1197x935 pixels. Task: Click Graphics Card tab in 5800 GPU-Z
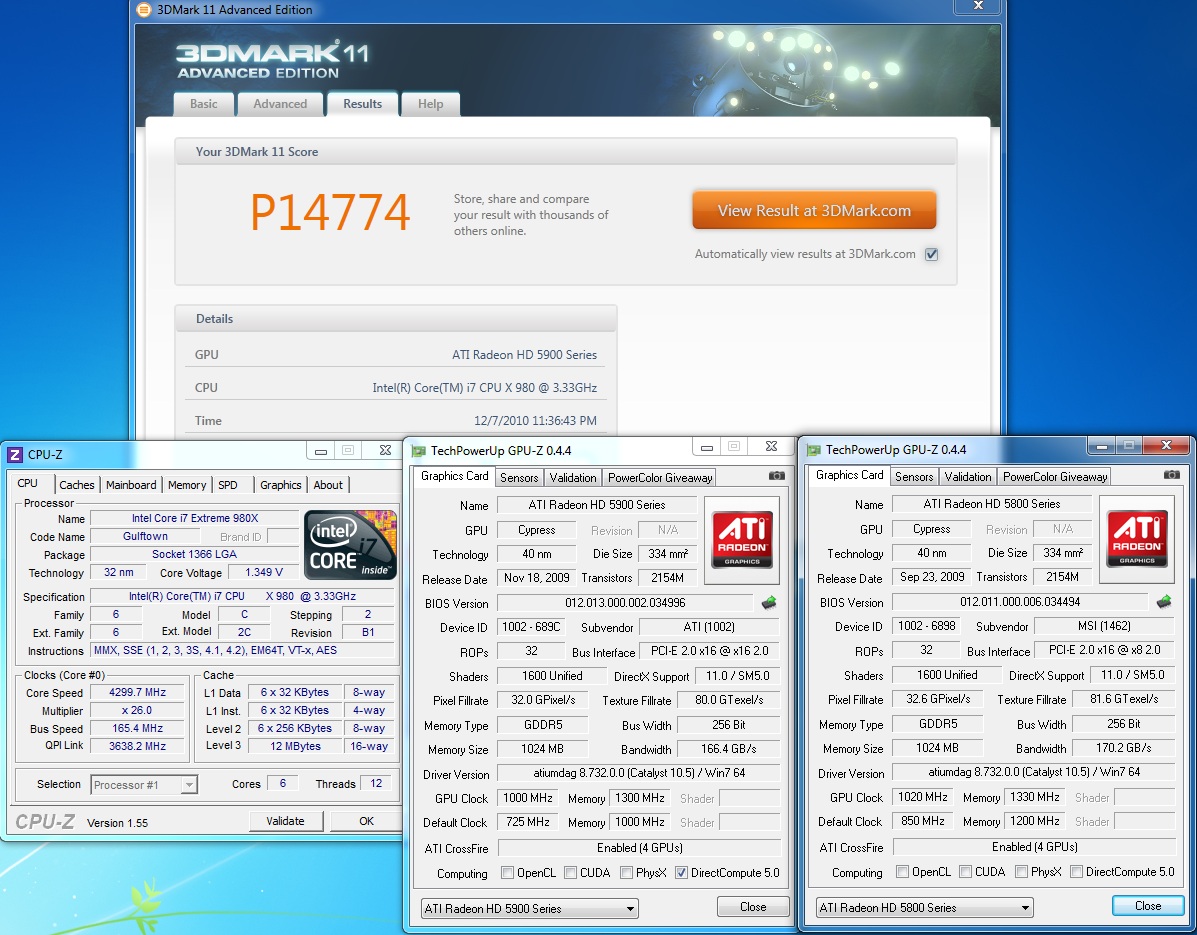click(850, 475)
